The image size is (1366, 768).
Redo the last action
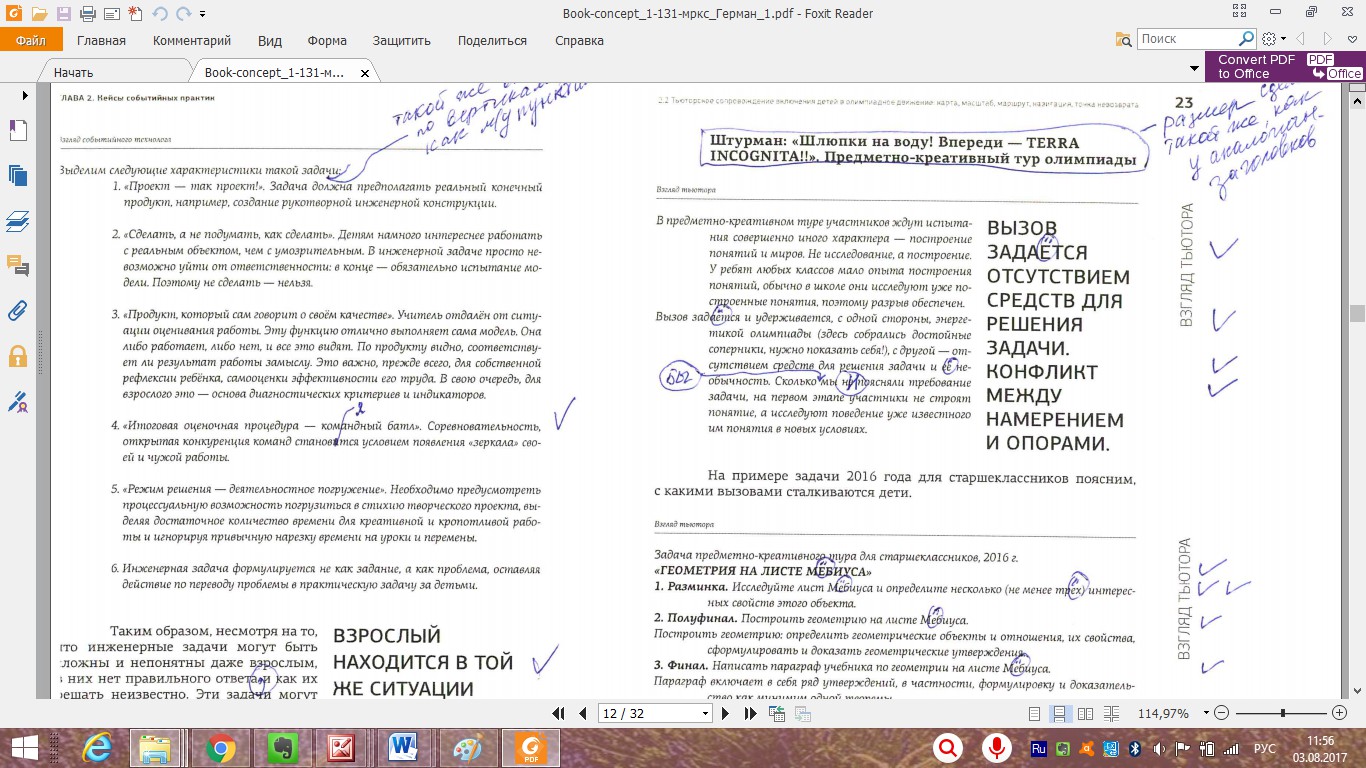tap(183, 14)
